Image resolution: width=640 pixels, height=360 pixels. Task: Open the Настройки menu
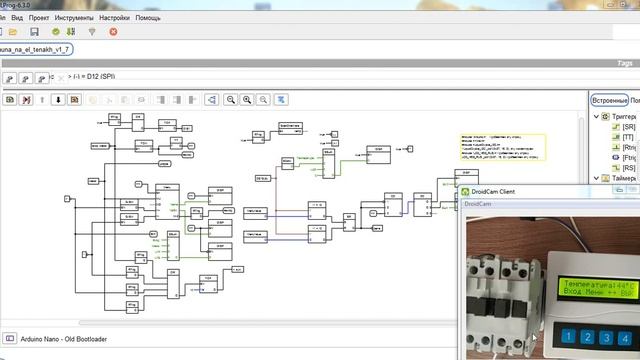pos(114,18)
